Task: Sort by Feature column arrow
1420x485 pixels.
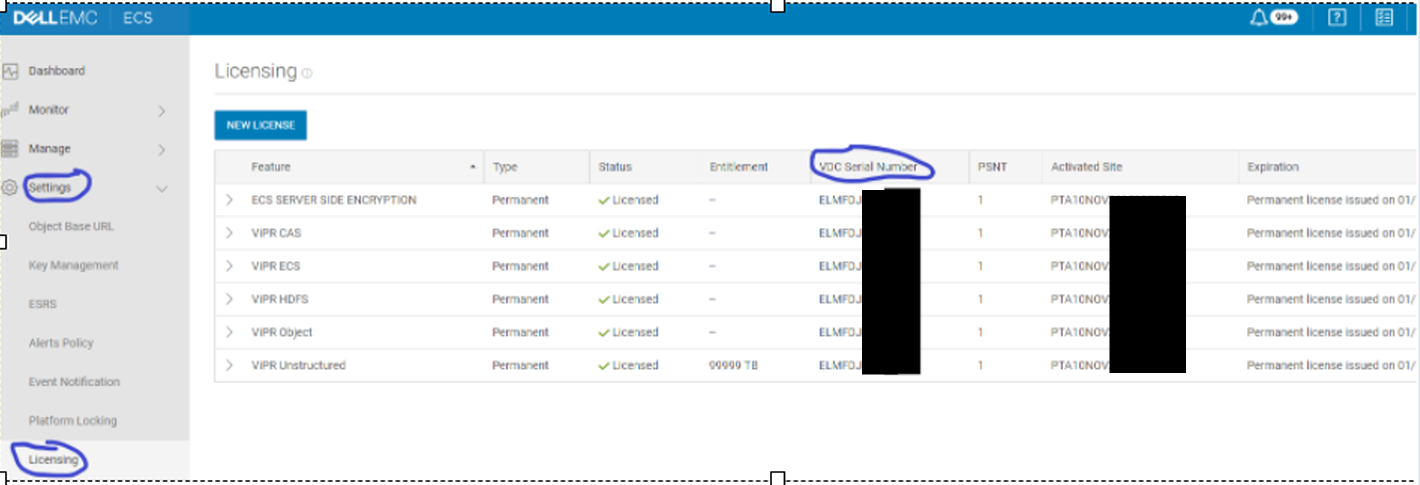Action: [x=473, y=167]
